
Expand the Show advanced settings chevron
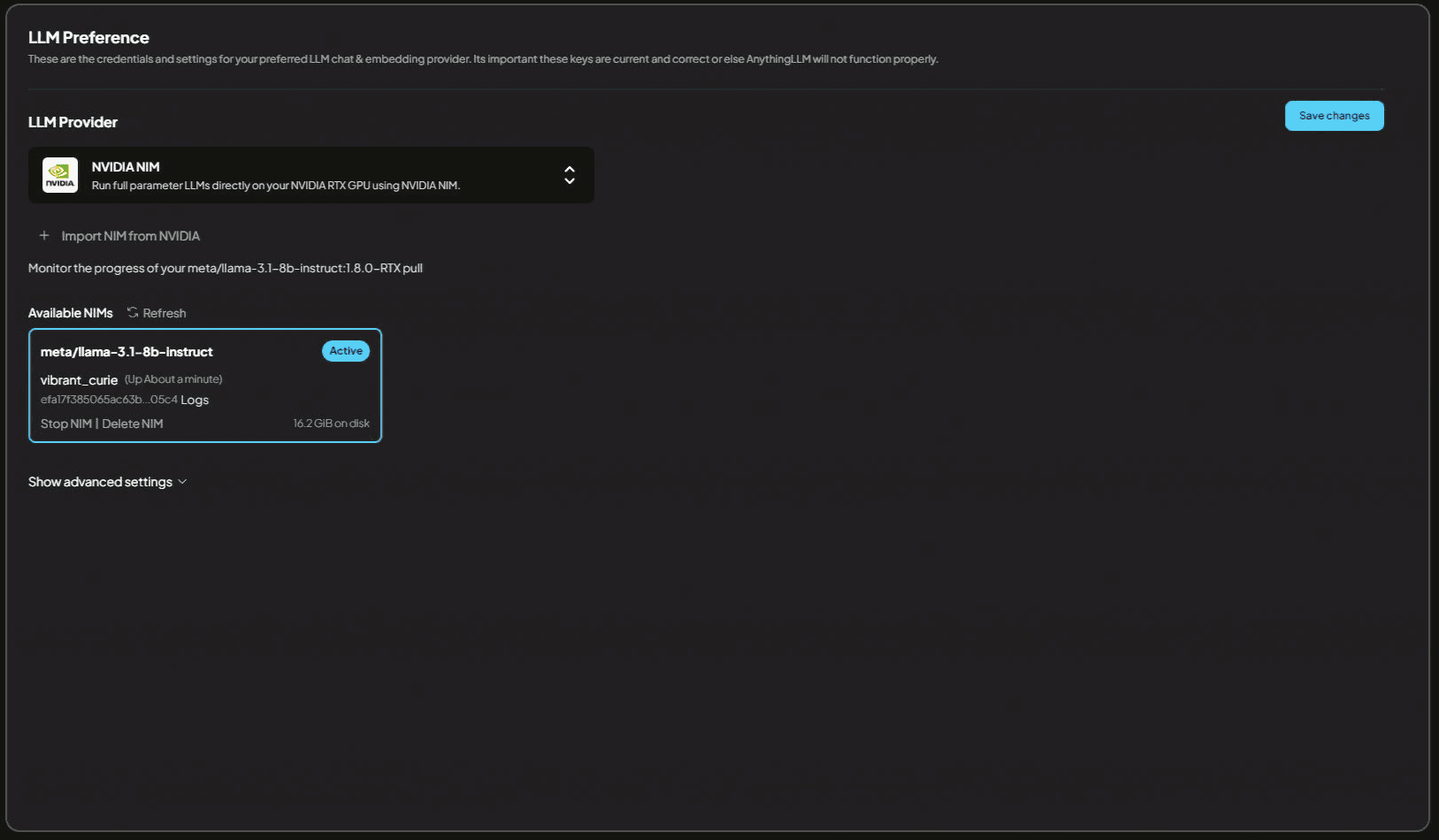tap(183, 482)
